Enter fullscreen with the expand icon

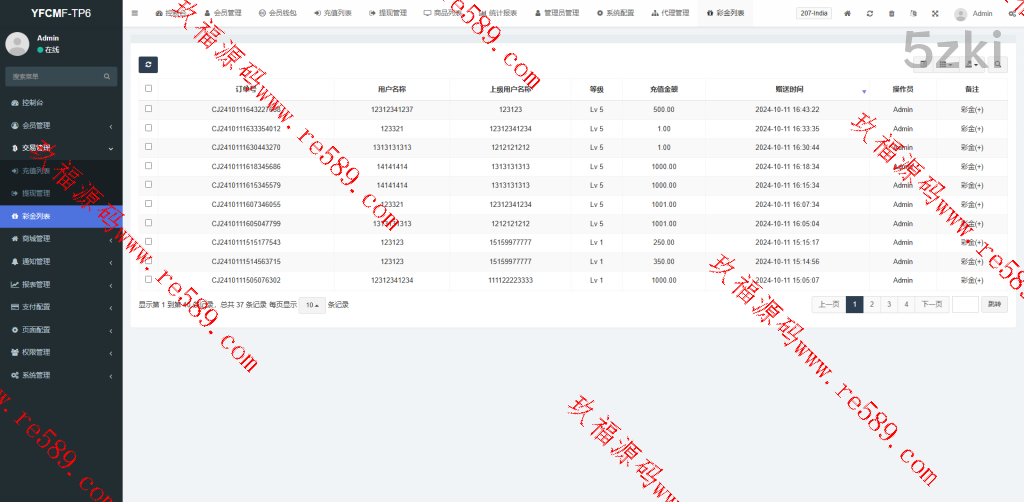tap(935, 14)
